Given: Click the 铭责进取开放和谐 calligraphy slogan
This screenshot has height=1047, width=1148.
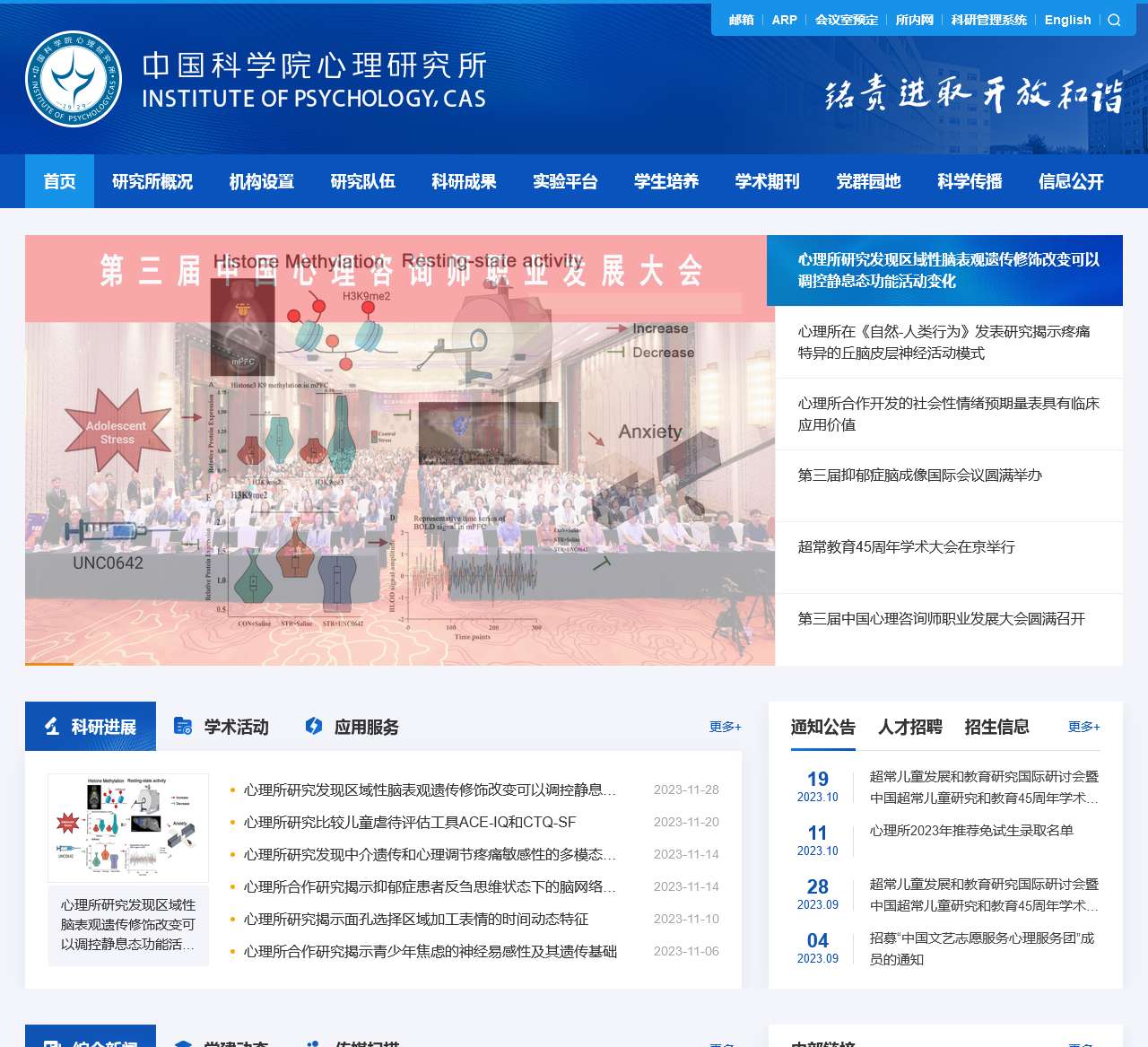Looking at the screenshot, I should (x=974, y=94).
